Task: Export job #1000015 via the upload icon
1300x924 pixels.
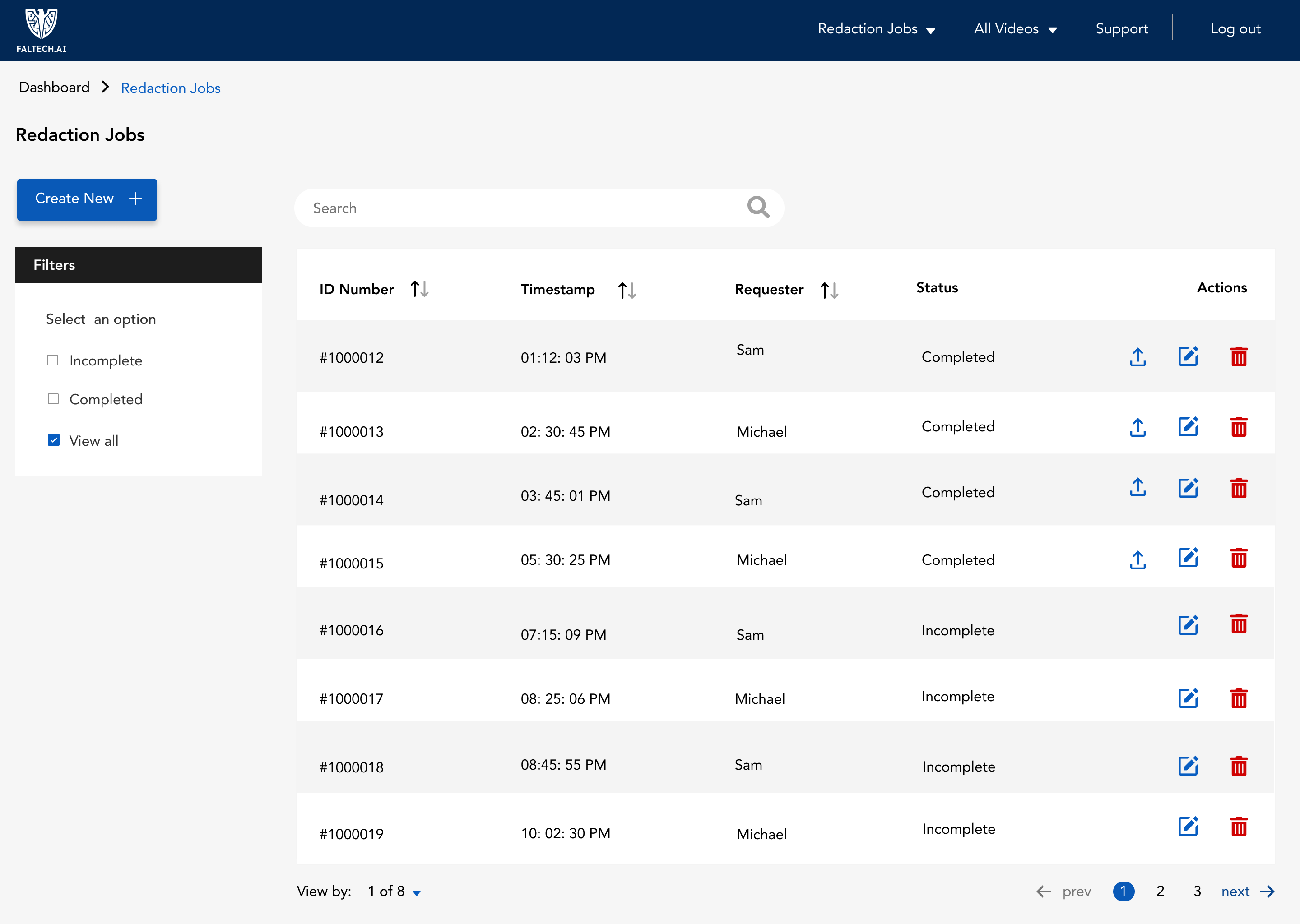Action: click(x=1137, y=560)
